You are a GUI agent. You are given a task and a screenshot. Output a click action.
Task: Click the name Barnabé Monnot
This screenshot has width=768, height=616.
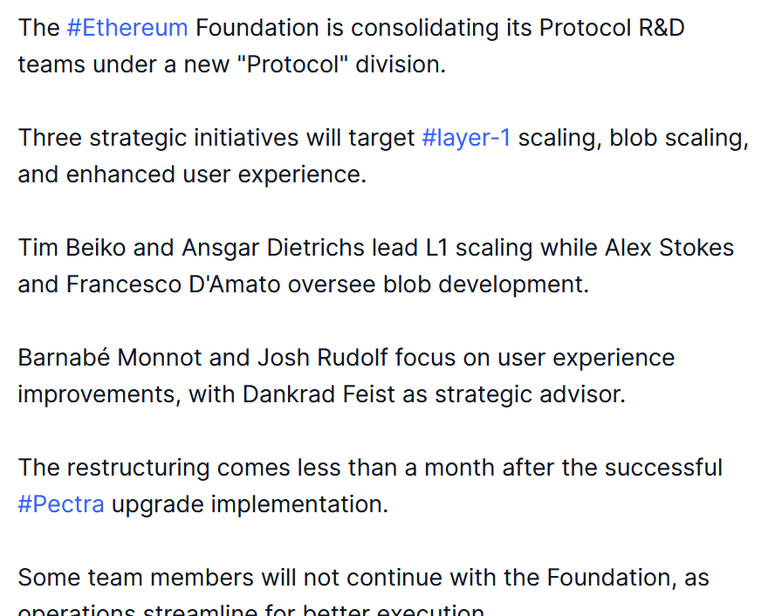tap(110, 357)
